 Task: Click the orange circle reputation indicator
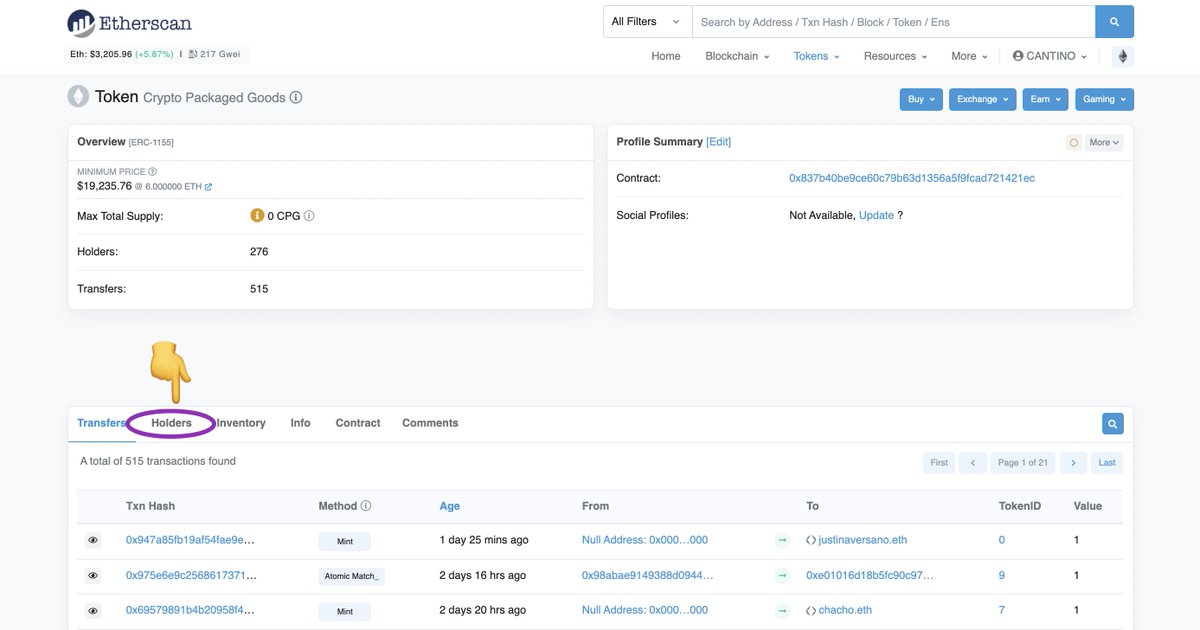pos(1074,143)
